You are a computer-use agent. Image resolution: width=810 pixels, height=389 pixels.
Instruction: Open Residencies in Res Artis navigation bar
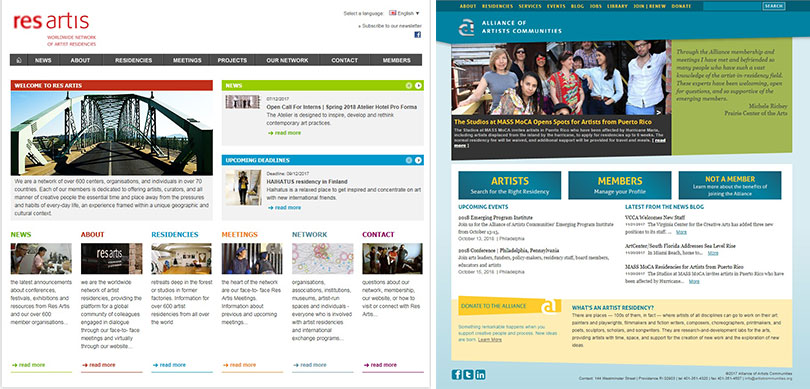pos(133,60)
